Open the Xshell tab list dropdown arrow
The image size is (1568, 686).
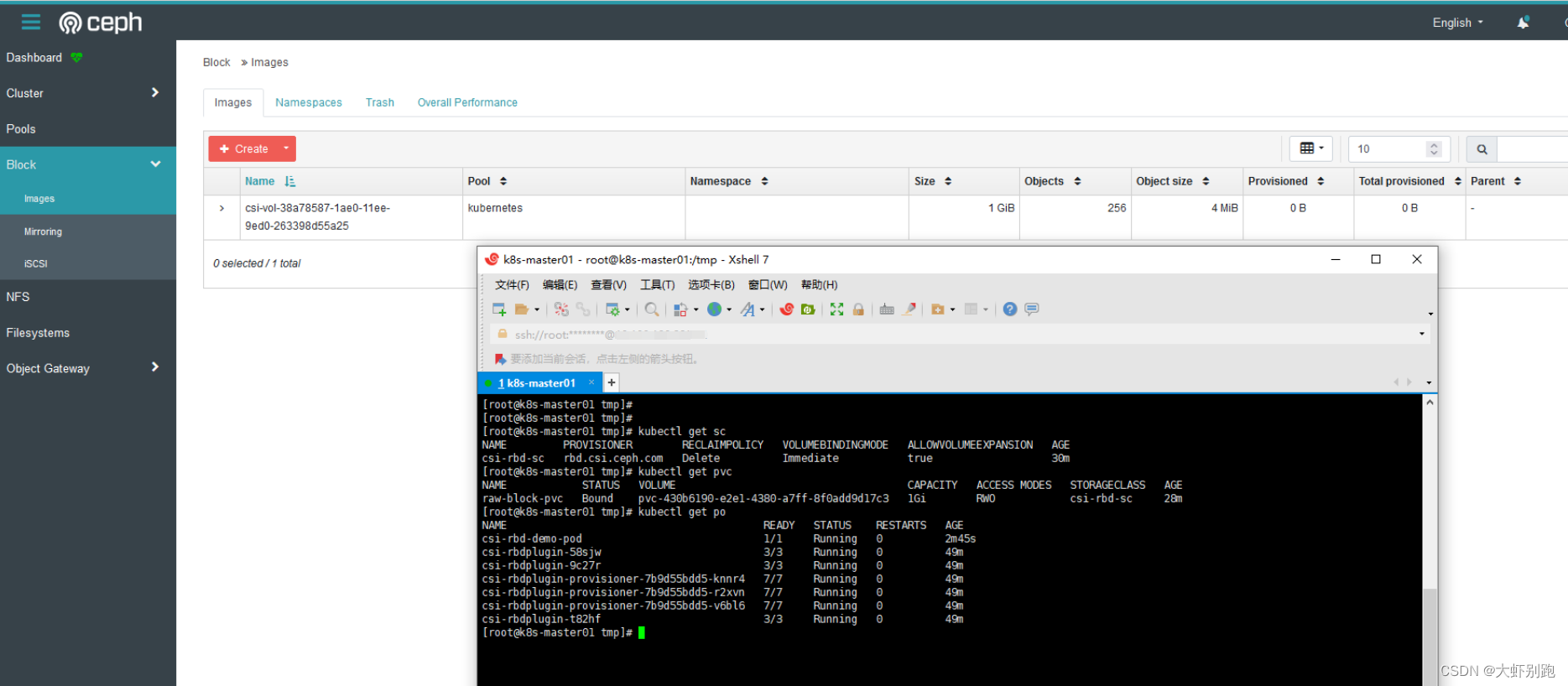1429,382
